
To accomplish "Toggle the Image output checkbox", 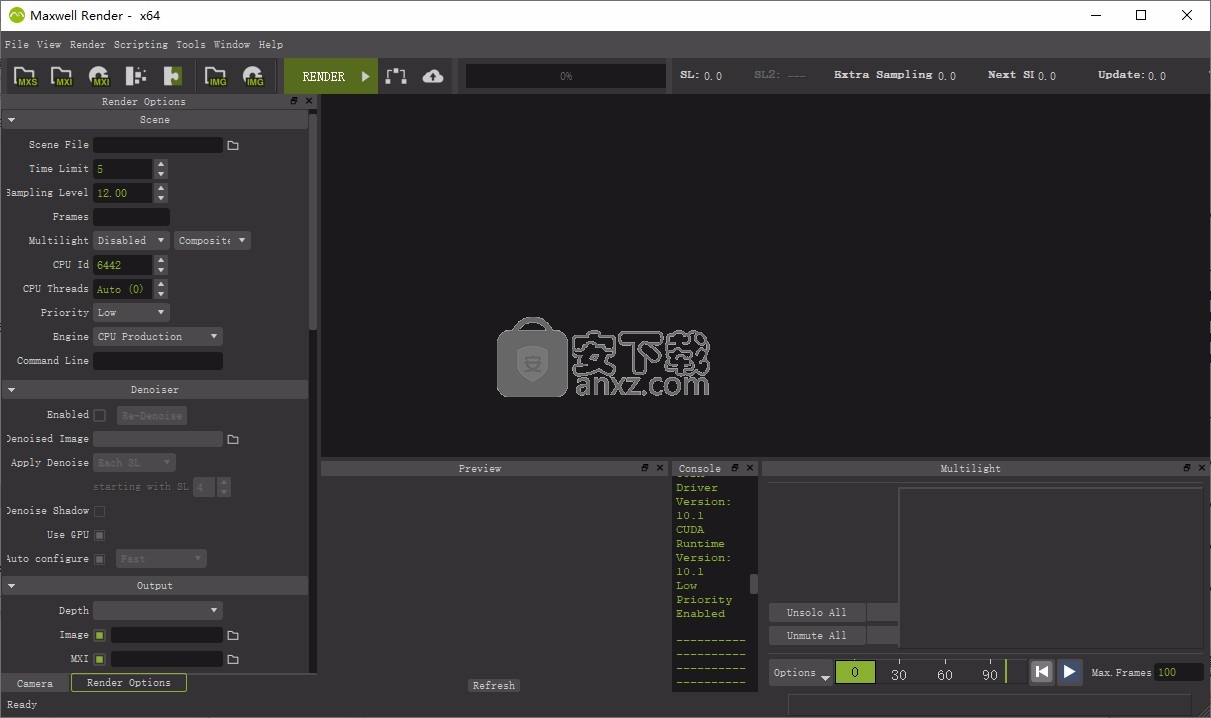I will [100, 635].
